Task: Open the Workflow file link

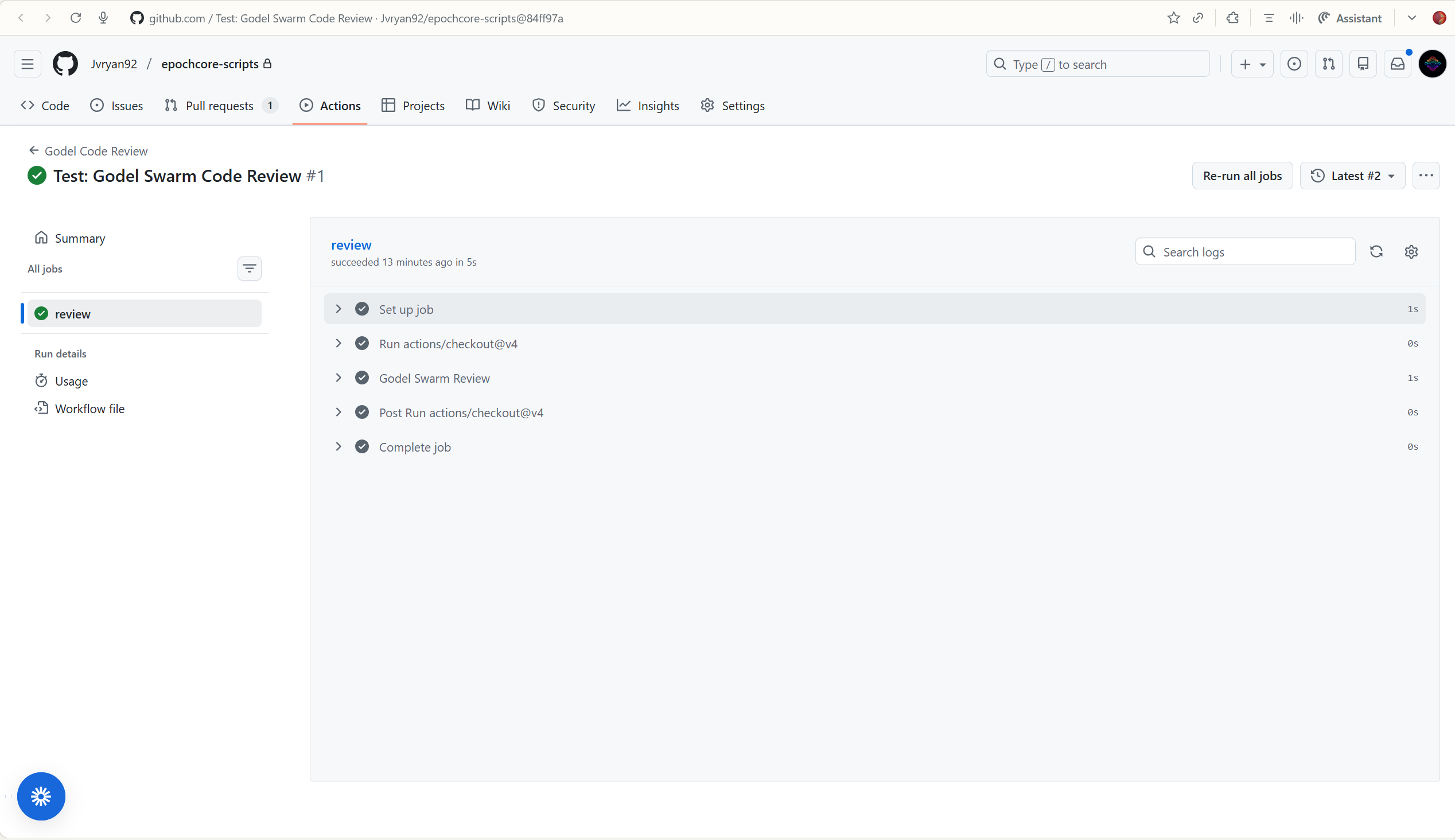Action: pyautogui.click(x=90, y=408)
